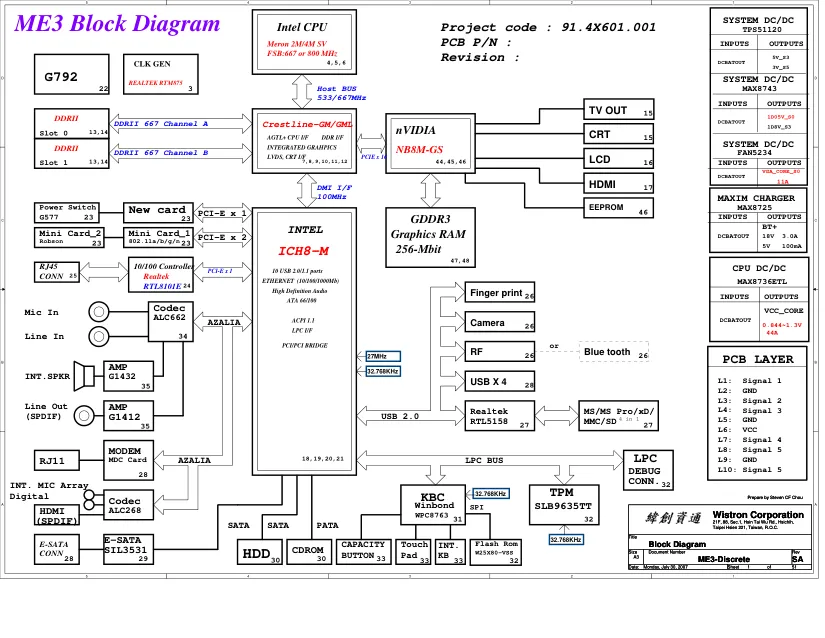The height and width of the screenshot is (638, 825).
Task: Select the nVIDIA NB8M-GS block
Action: [430, 143]
